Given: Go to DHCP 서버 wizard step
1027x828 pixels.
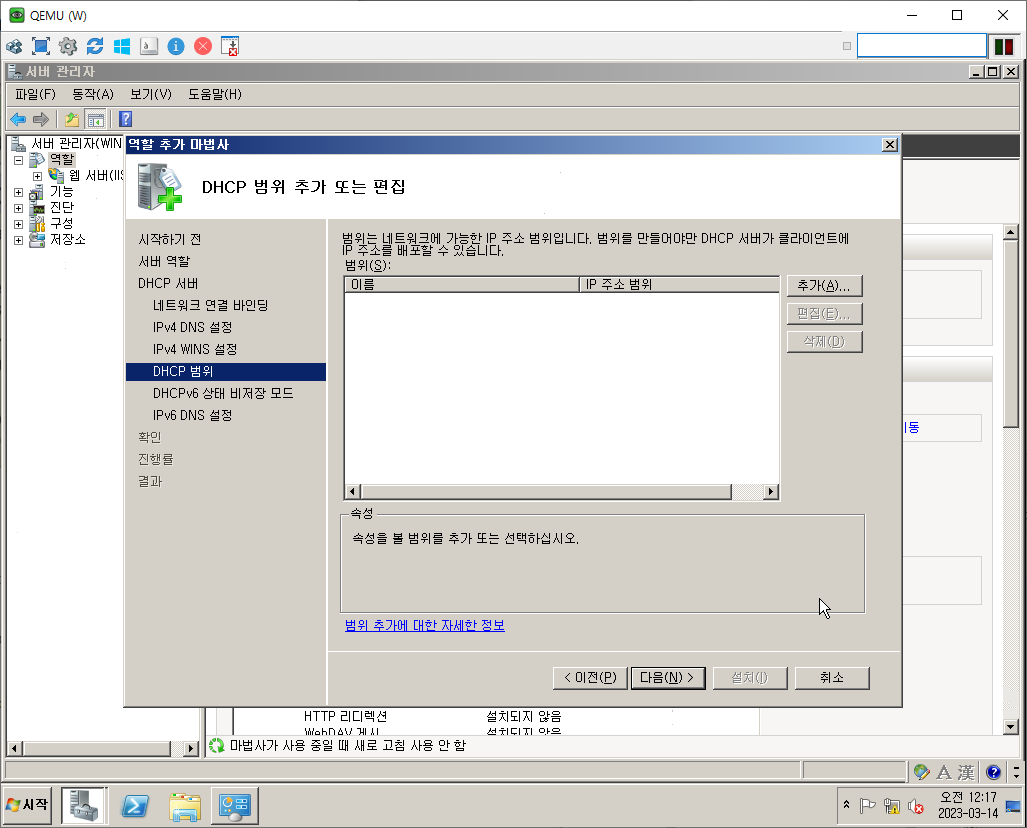Looking at the screenshot, I should pyautogui.click(x=168, y=284).
